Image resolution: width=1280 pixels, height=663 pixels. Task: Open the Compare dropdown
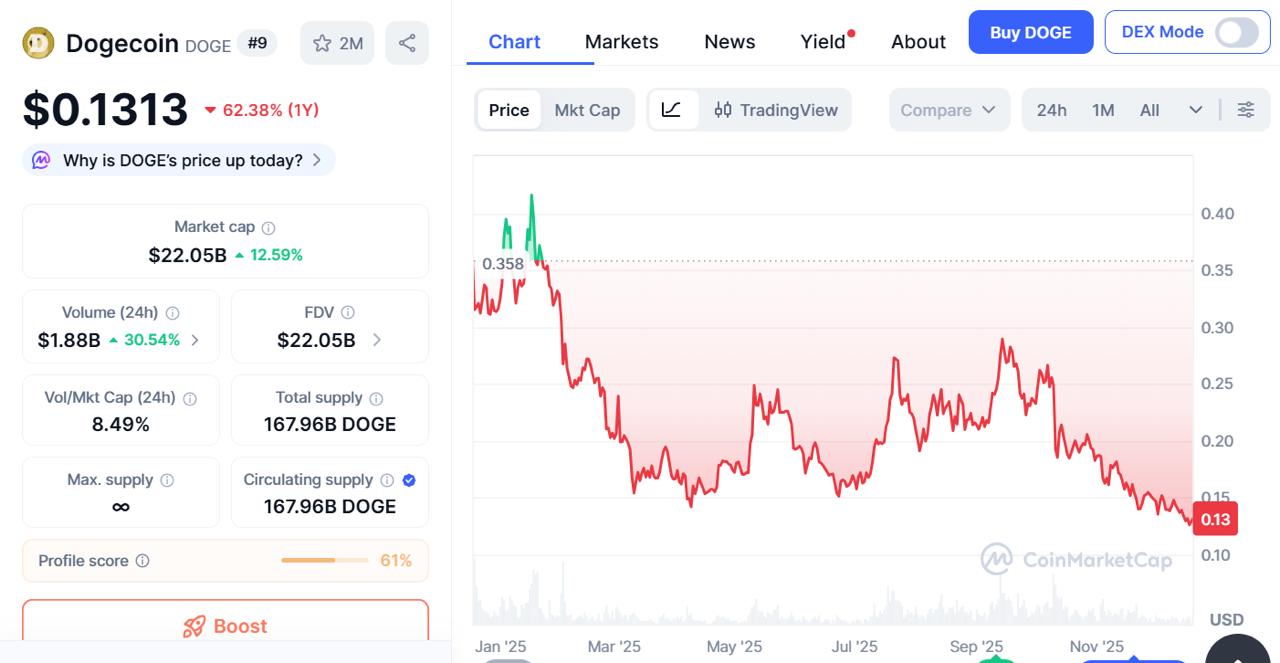click(948, 110)
